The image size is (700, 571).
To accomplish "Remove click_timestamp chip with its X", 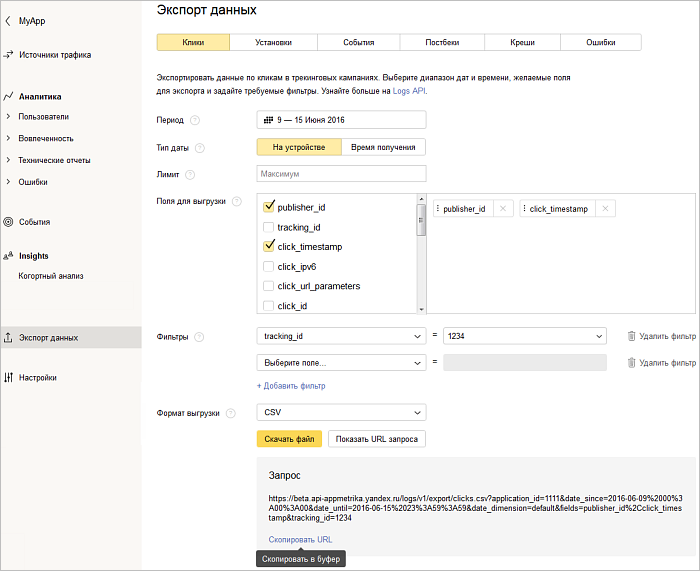I will coord(605,208).
